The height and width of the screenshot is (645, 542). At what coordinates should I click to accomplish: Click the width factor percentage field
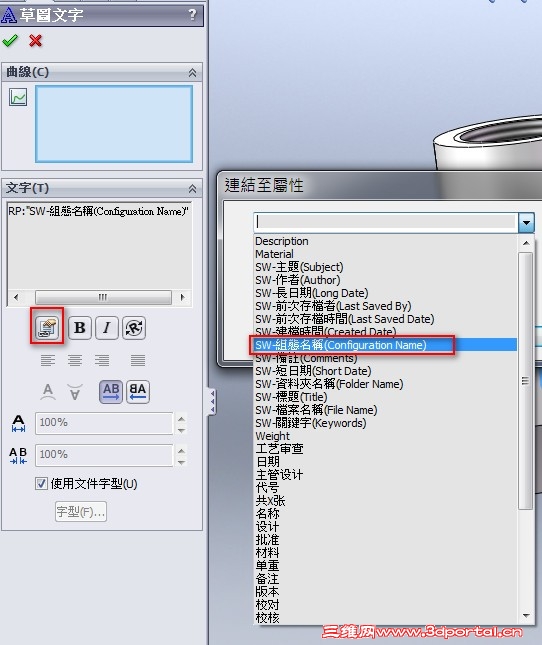pyautogui.click(x=104, y=423)
